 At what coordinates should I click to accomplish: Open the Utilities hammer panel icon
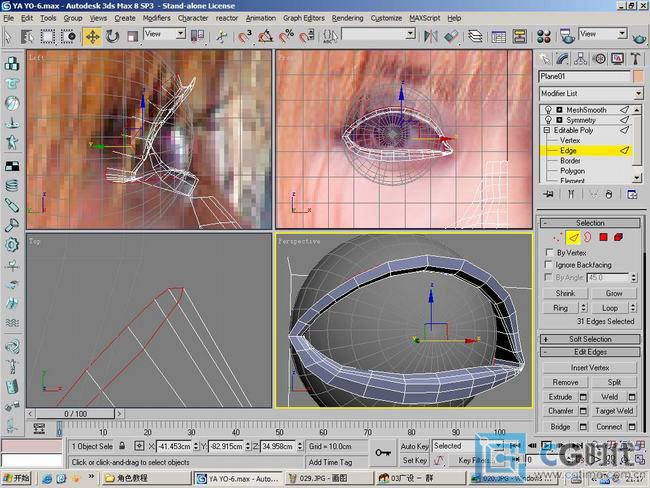click(x=636, y=59)
